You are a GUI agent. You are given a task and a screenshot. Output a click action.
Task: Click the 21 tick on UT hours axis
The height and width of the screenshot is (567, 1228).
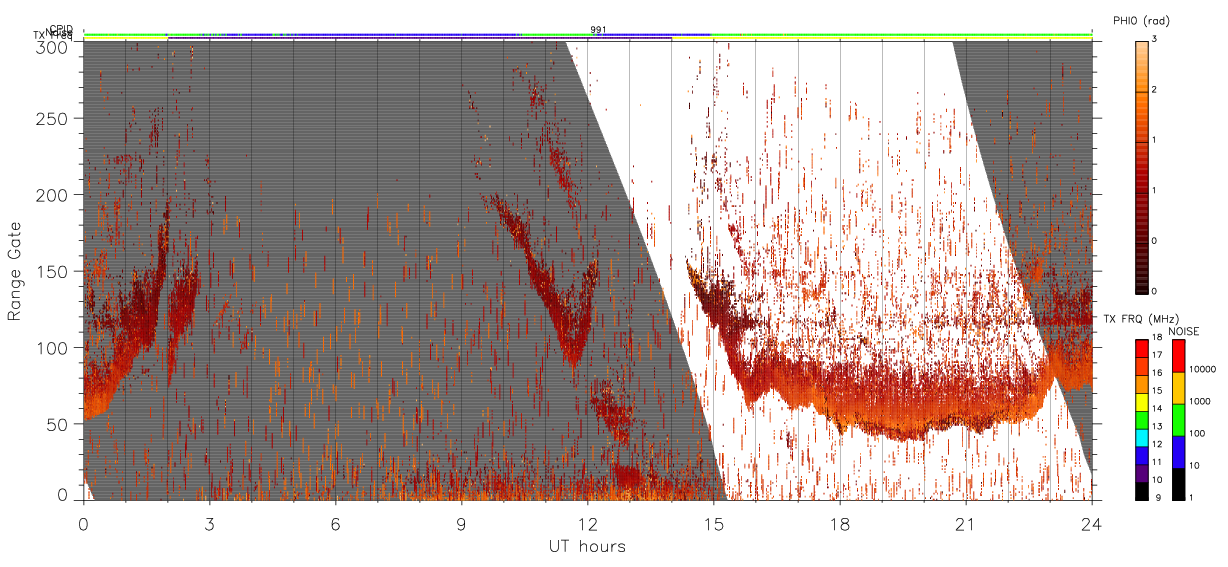(966, 522)
